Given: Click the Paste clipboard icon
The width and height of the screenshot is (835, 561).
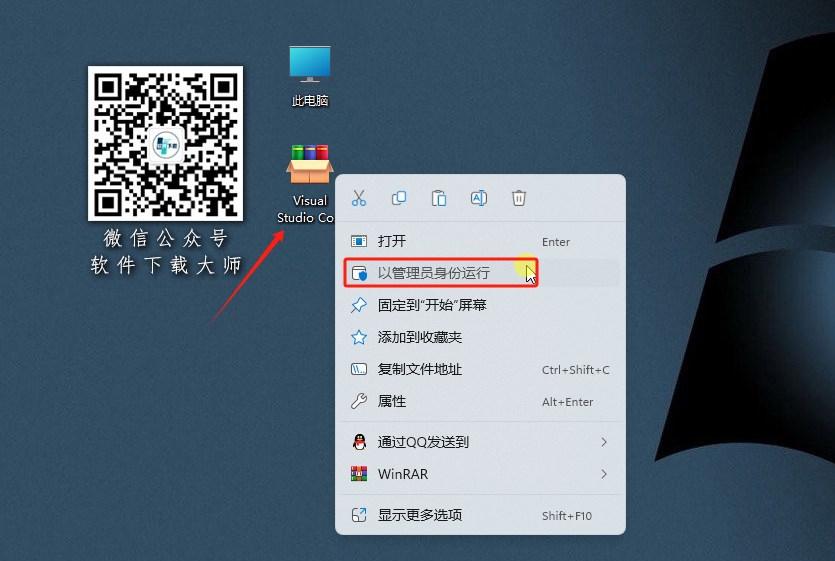Looking at the screenshot, I should [439, 198].
